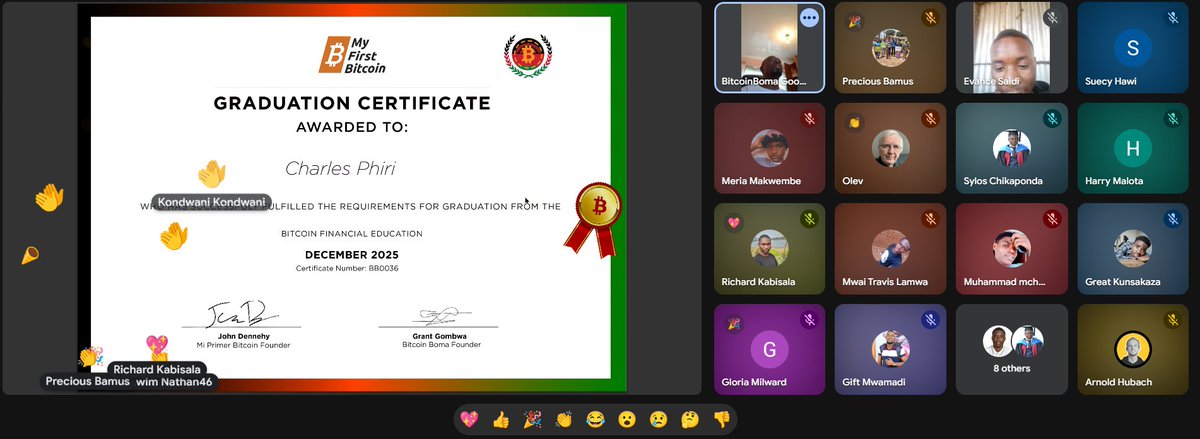Send the crying face reaction
The height and width of the screenshot is (439, 1200).
(658, 420)
